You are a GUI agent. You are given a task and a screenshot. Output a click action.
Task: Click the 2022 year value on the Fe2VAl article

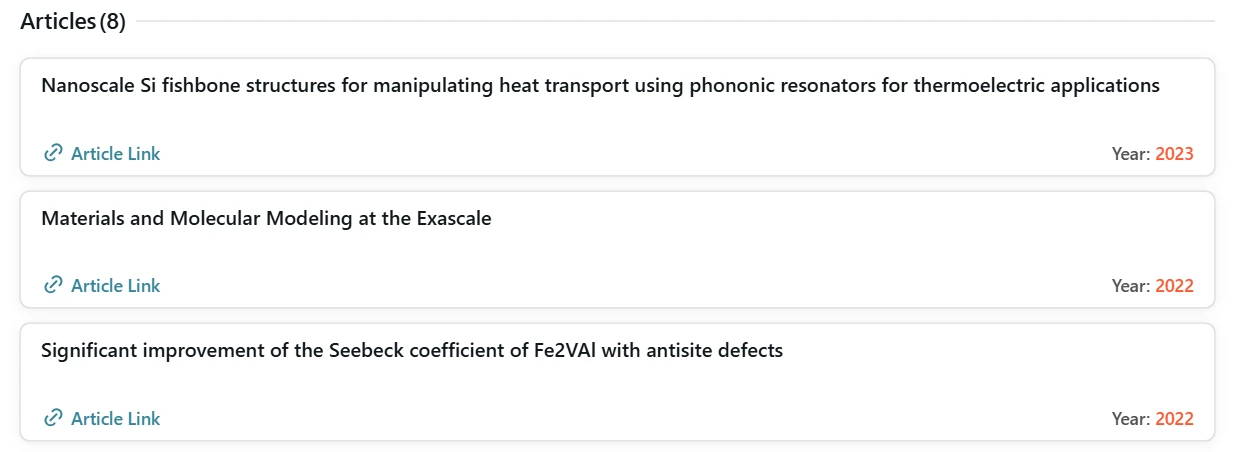coord(1174,419)
